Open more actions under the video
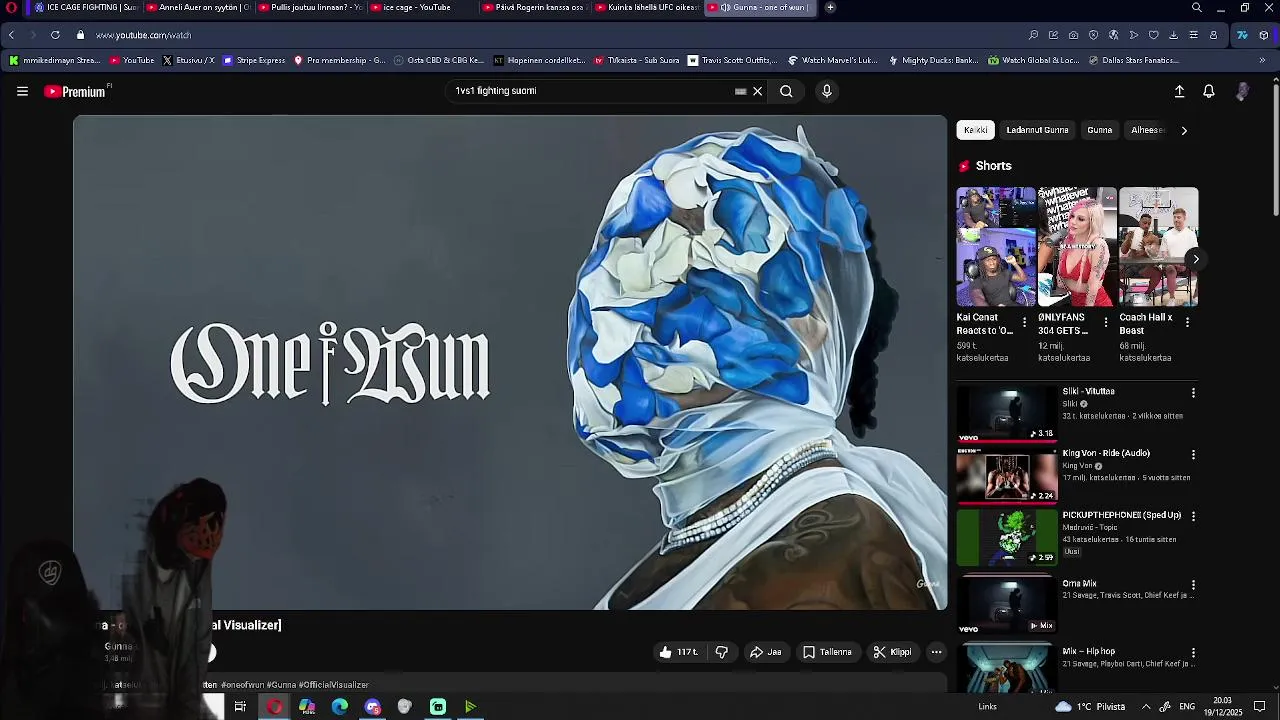 pyautogui.click(x=936, y=652)
